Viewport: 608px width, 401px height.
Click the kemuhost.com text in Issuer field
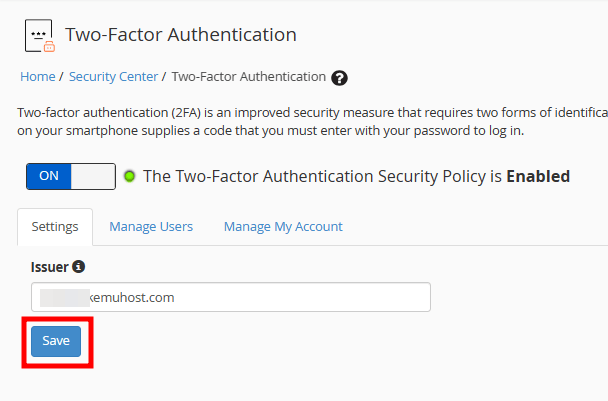[x=132, y=297]
